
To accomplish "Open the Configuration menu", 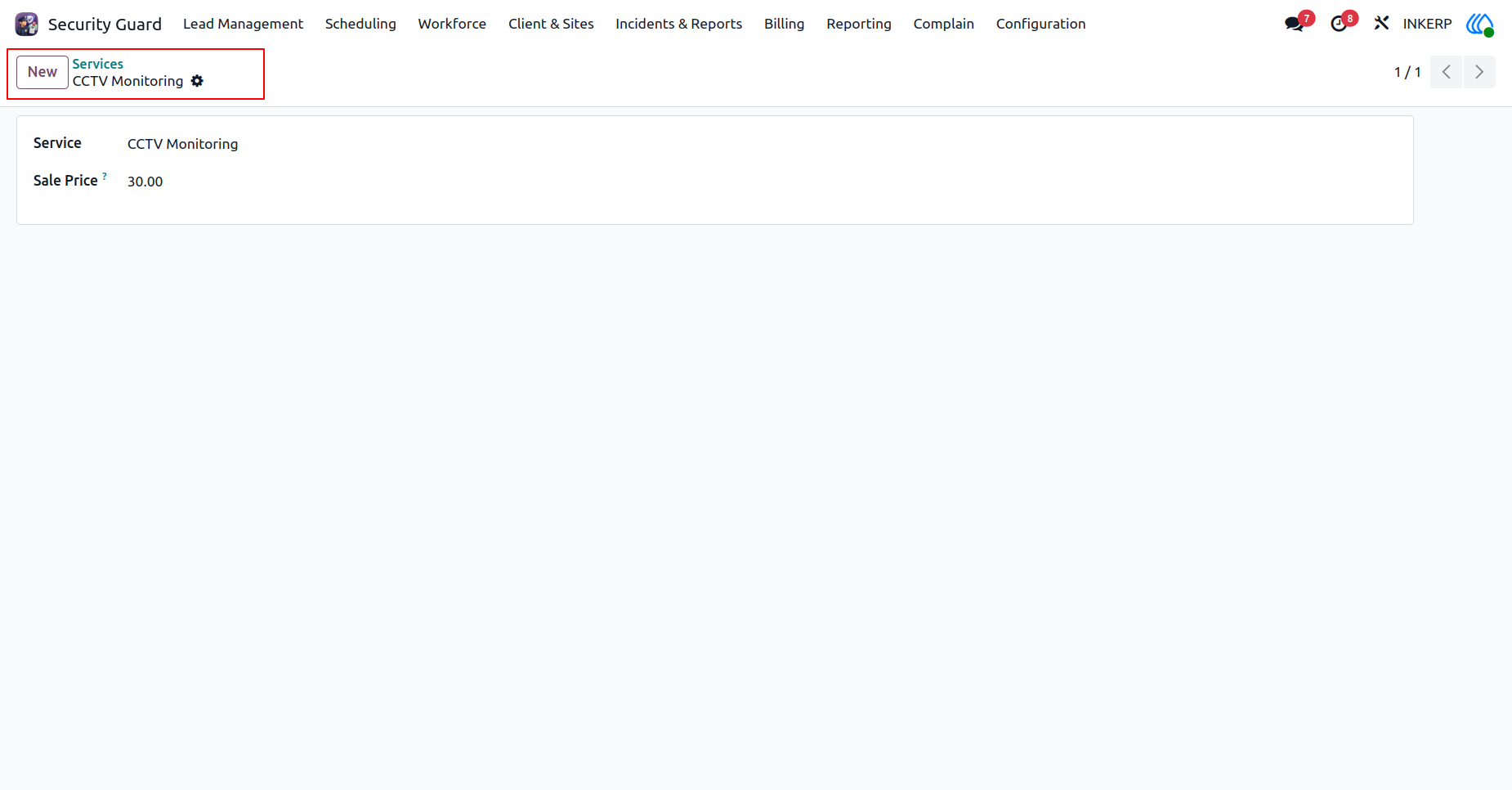I will click(x=1041, y=24).
